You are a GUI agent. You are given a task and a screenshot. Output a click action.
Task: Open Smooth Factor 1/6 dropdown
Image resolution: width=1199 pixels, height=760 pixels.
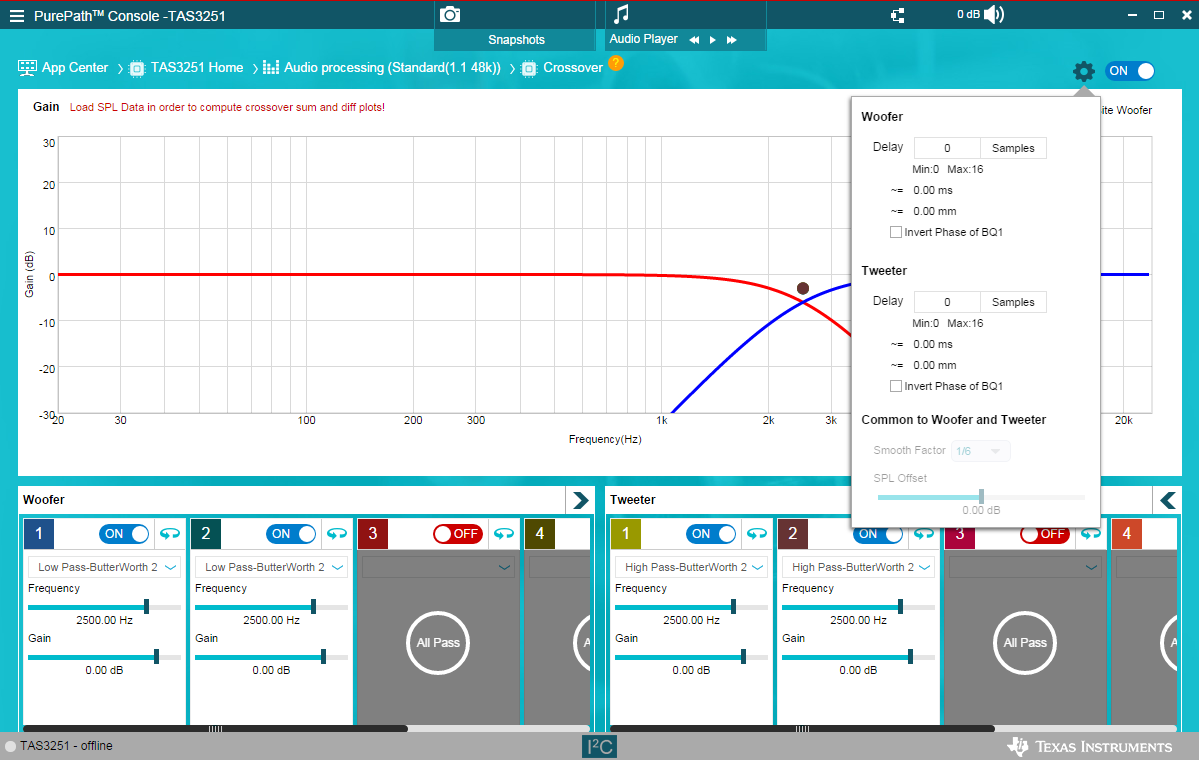(x=981, y=451)
